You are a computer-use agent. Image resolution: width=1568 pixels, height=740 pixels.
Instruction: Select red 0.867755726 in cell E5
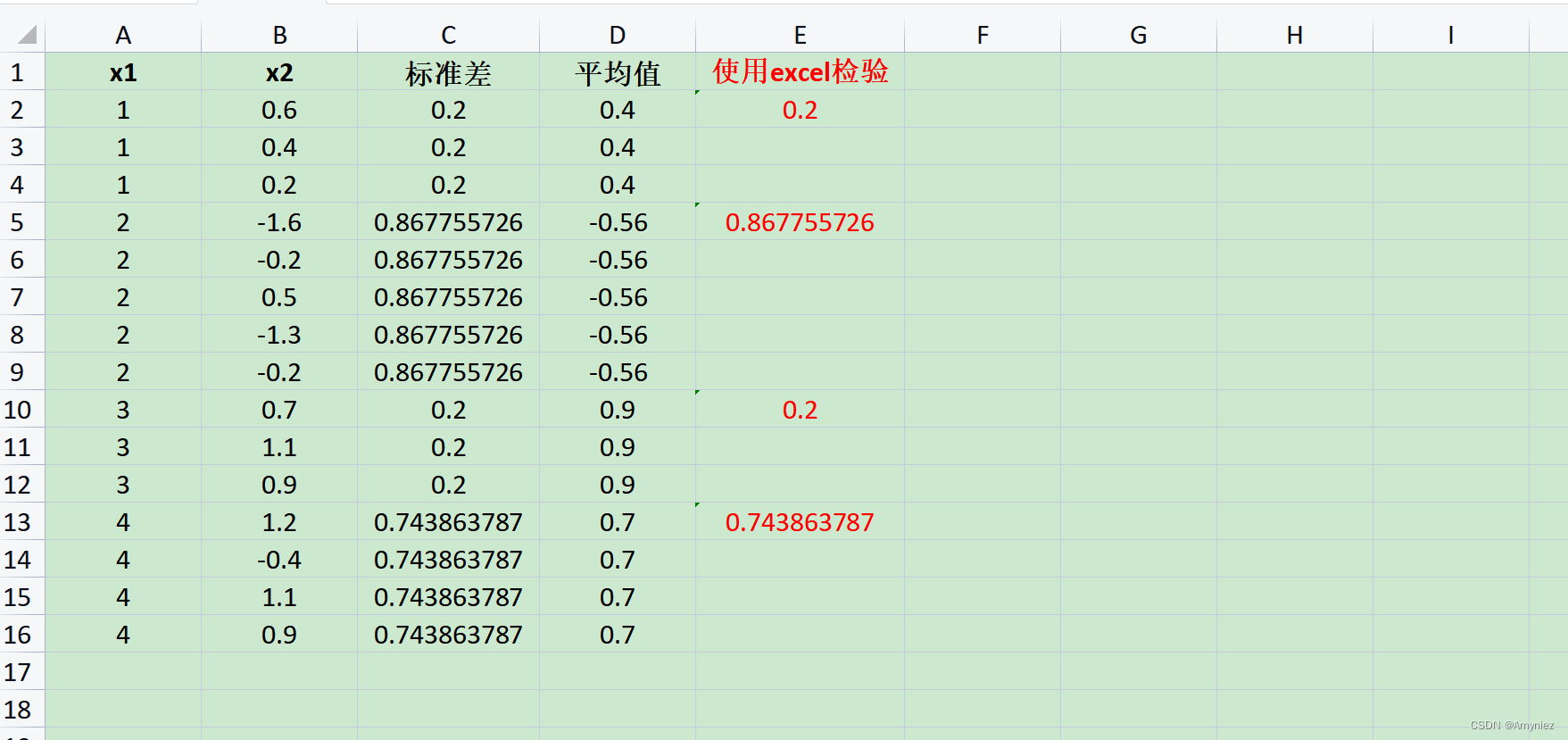pyautogui.click(x=800, y=222)
